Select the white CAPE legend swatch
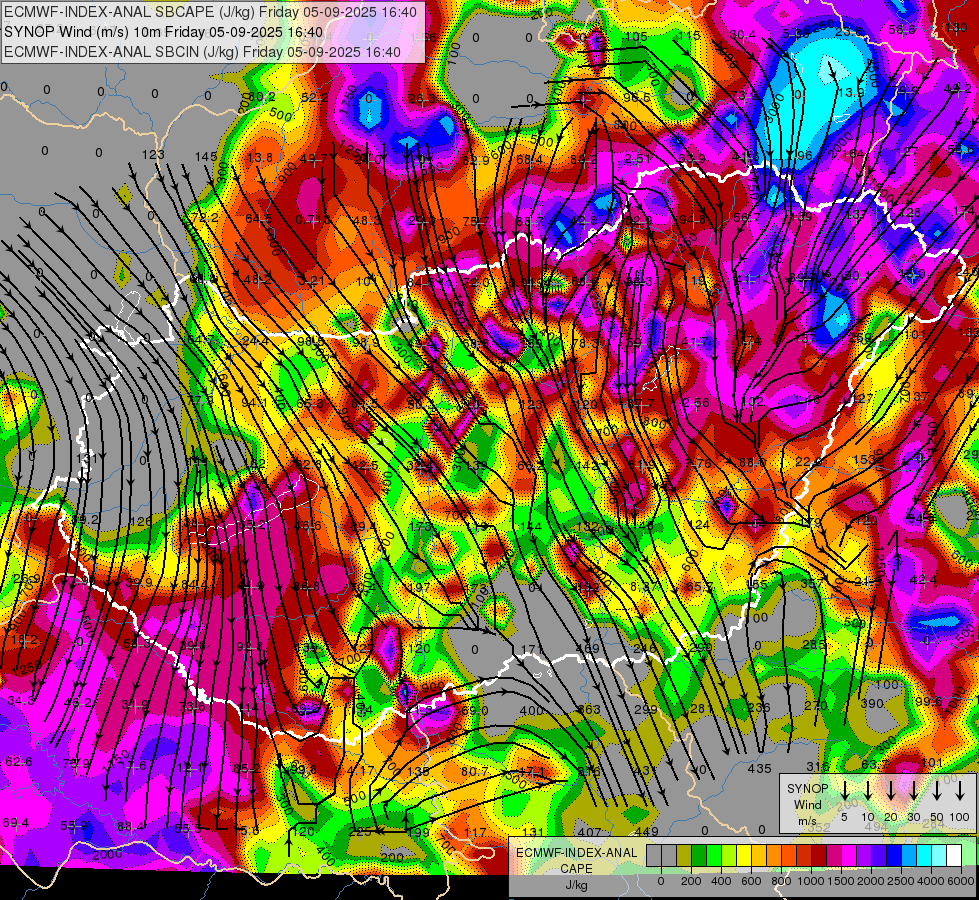Viewport: 979px width, 900px height. pos(954,855)
